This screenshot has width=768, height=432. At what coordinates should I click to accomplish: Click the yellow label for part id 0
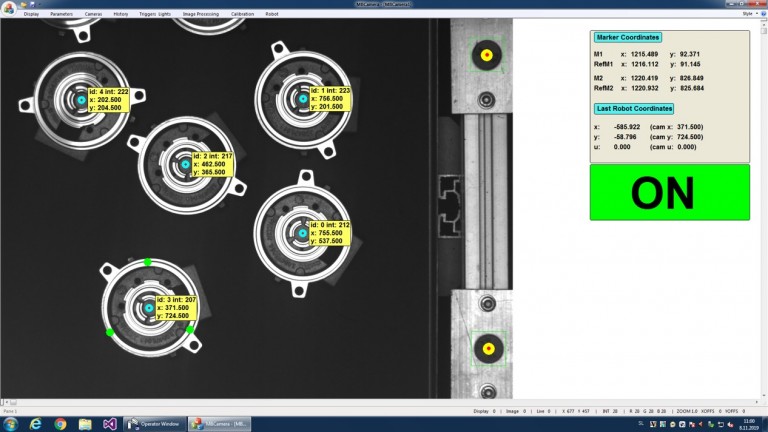(330, 233)
